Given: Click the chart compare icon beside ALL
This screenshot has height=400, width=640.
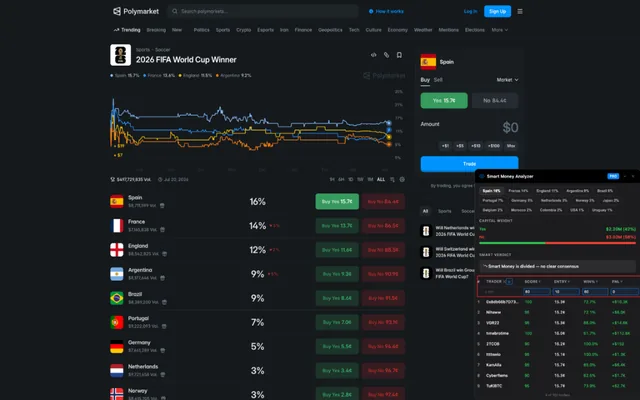Looking at the screenshot, I should pyautogui.click(x=392, y=180).
